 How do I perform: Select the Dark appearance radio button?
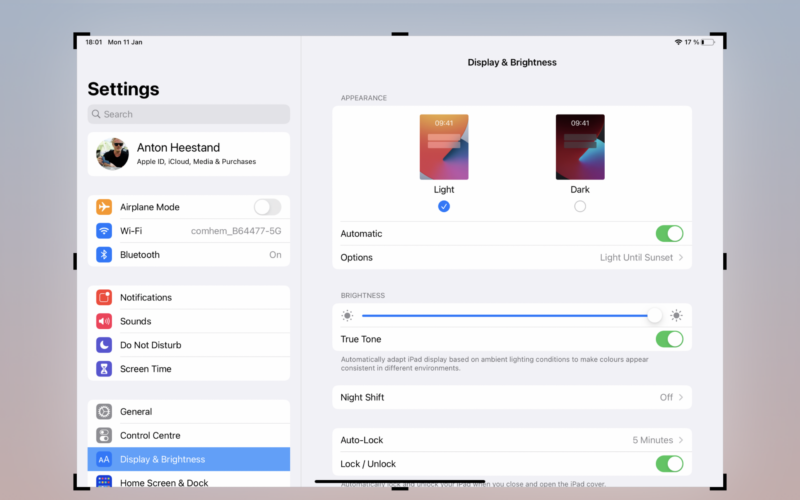[x=580, y=206]
